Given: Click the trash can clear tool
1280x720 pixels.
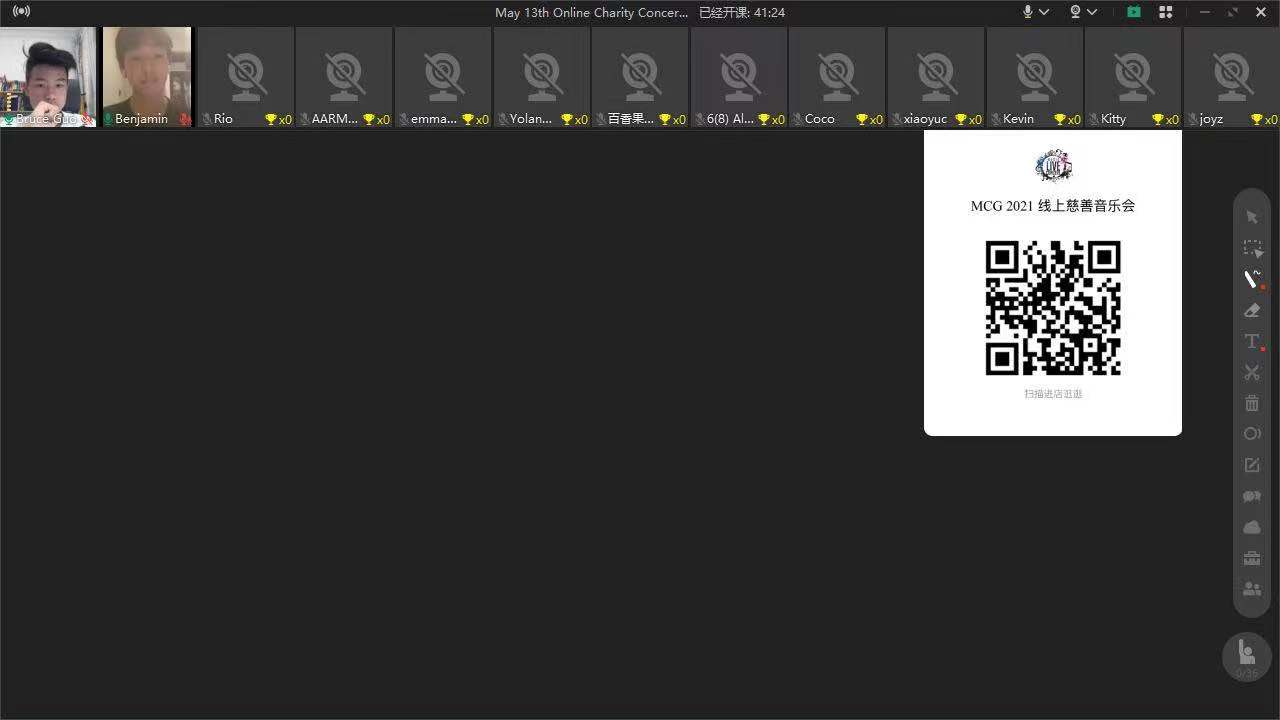Looking at the screenshot, I should [1252, 403].
